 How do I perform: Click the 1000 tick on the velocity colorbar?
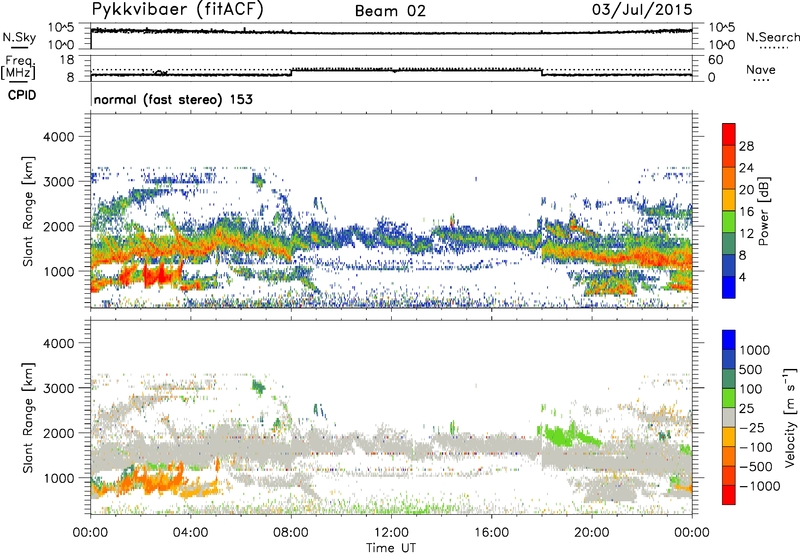(x=755, y=350)
